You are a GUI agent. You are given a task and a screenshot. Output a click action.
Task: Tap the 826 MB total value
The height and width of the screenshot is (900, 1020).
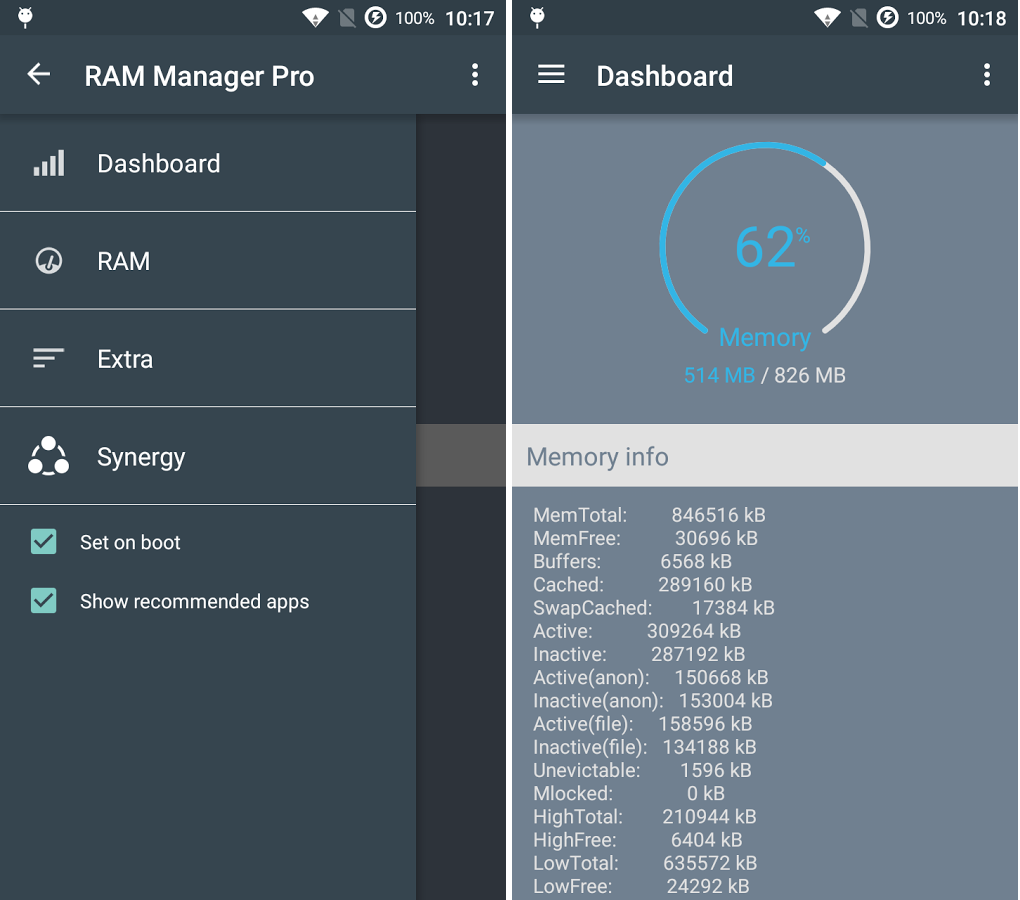(x=810, y=375)
